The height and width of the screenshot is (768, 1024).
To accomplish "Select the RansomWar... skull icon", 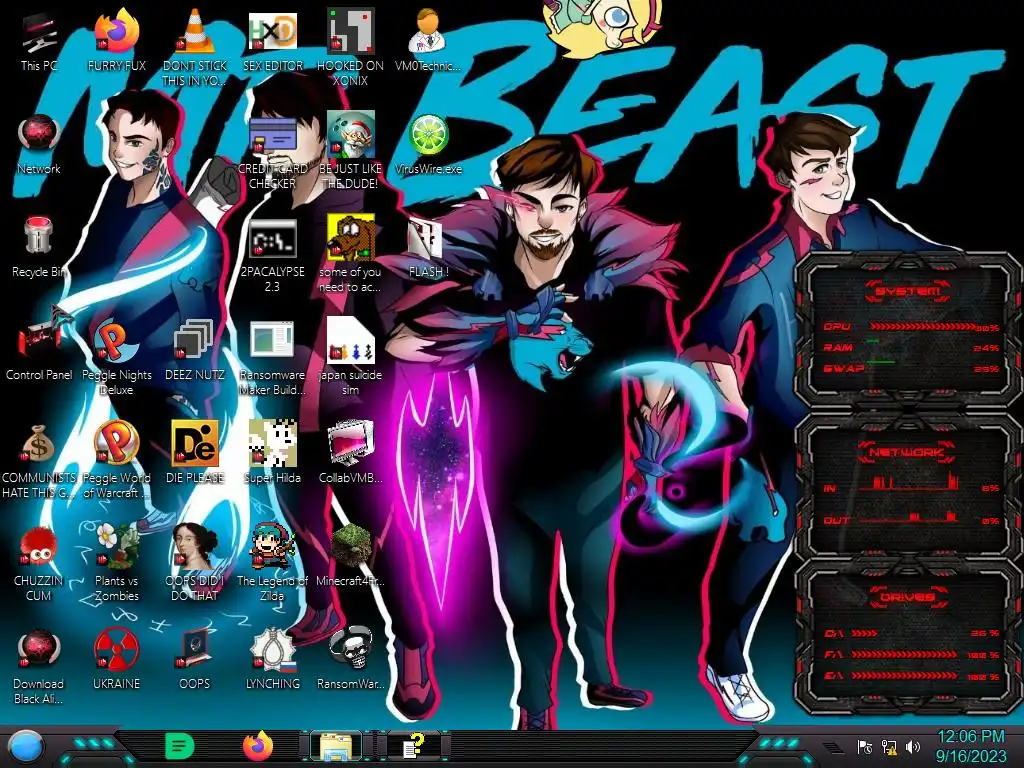I will (350, 660).
